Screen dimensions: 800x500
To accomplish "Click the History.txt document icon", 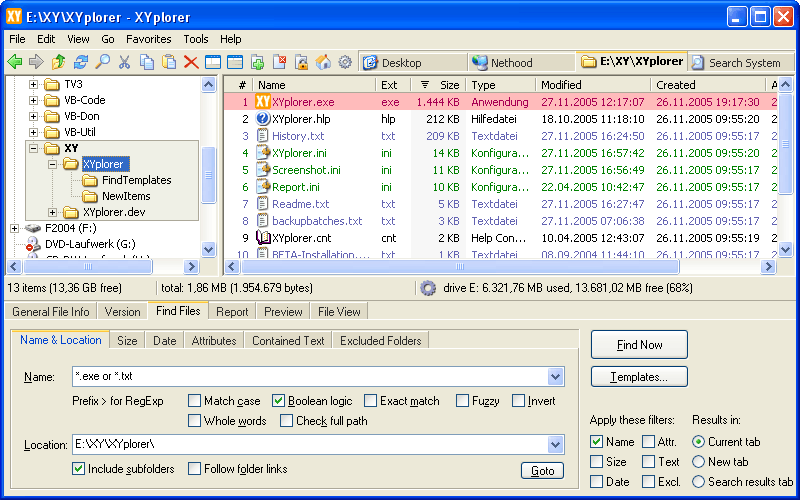I will point(262,136).
